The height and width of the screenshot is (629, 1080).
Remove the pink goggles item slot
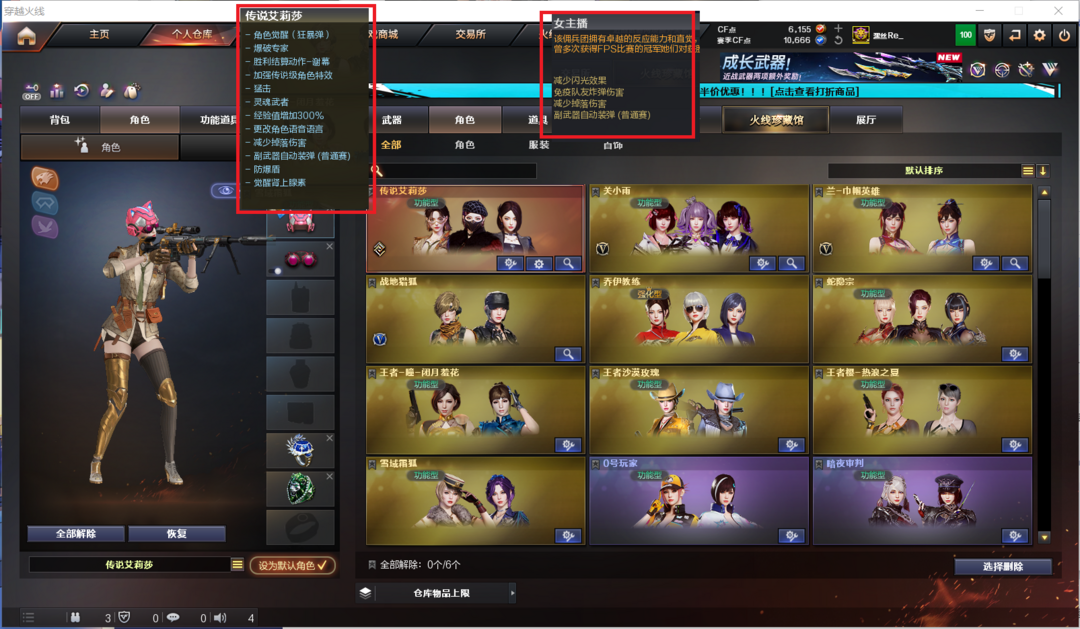(x=330, y=246)
